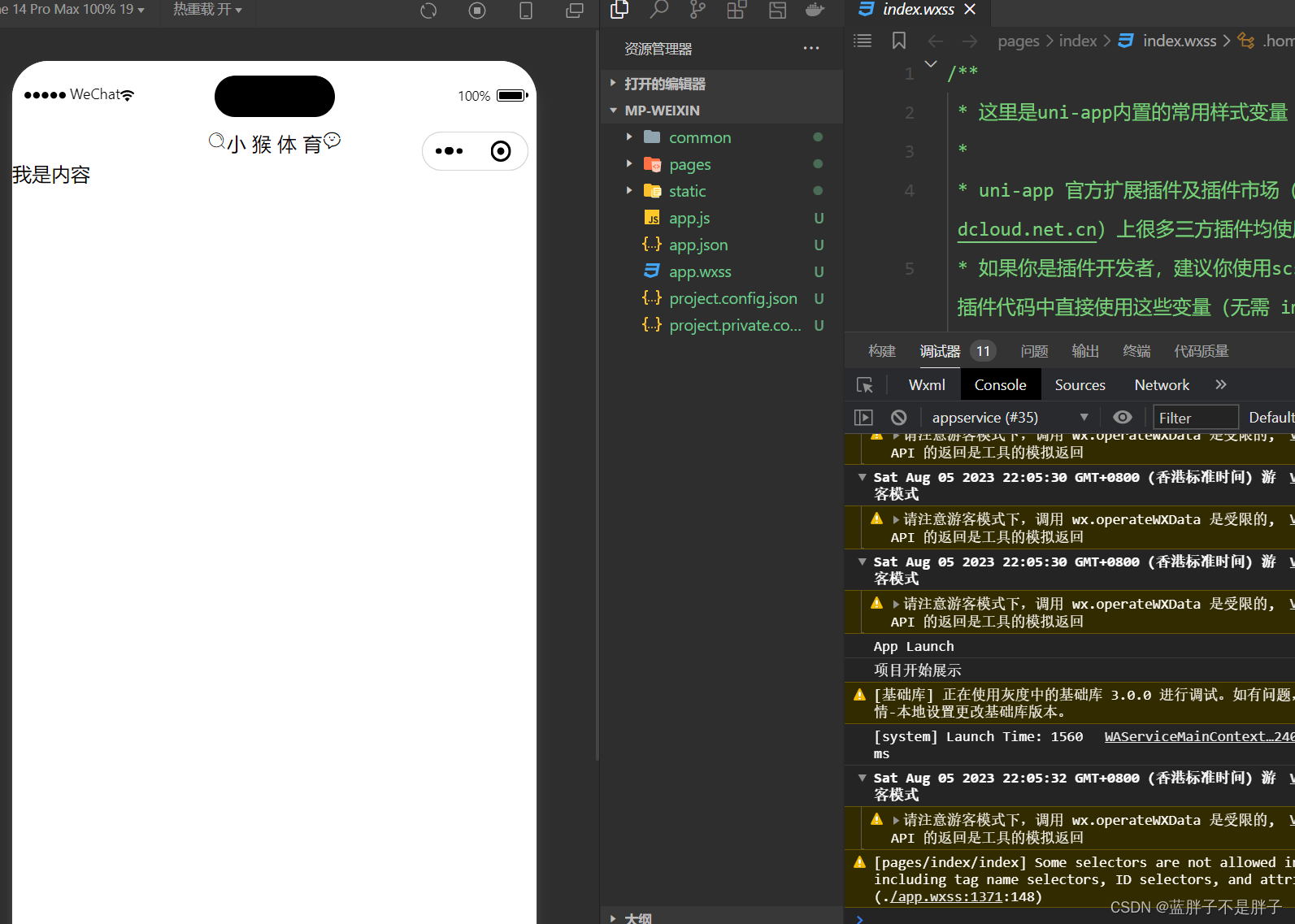Tap the capsule circle close button
Viewport: 1295px width, 924px height.
[x=501, y=151]
